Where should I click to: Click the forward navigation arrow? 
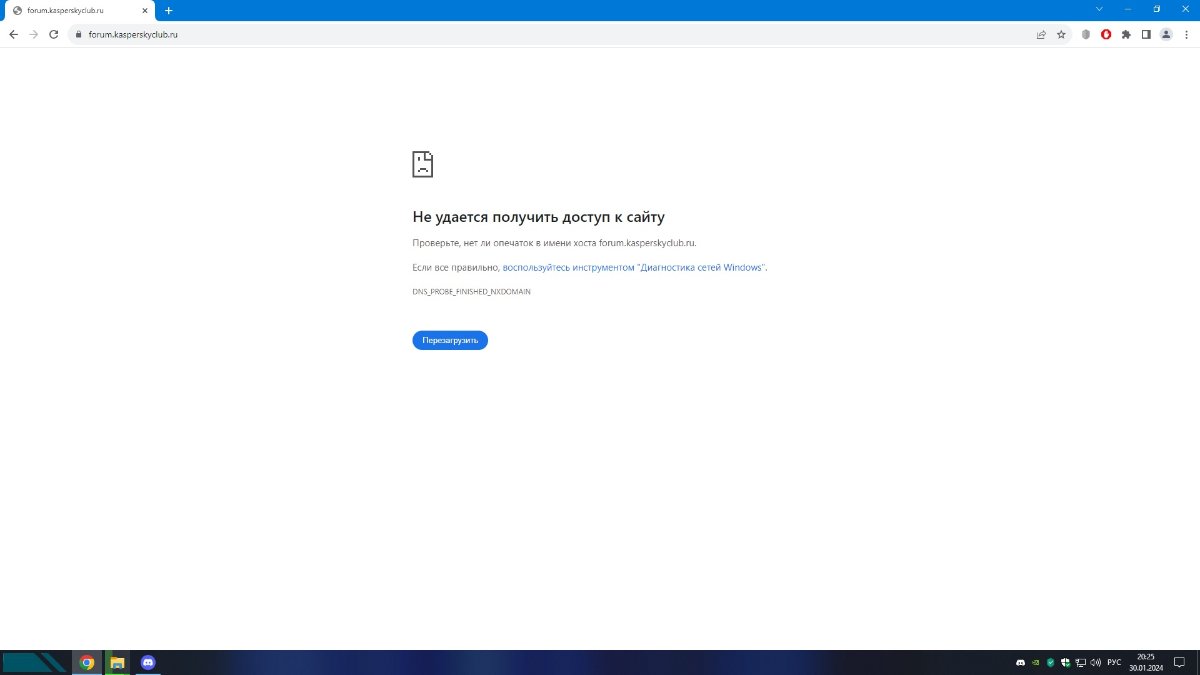(33, 34)
